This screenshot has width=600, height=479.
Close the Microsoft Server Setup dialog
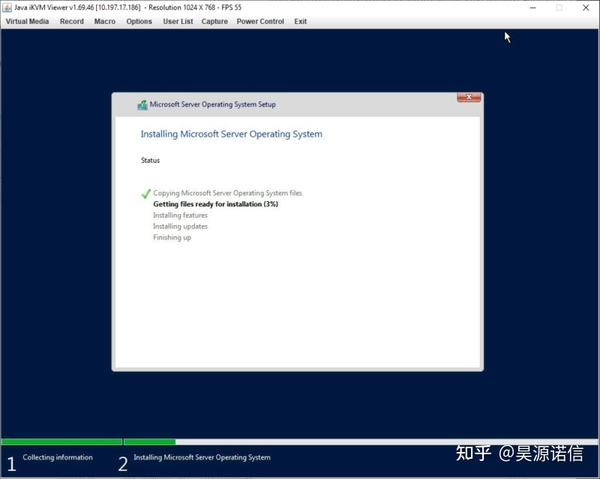tap(469, 97)
